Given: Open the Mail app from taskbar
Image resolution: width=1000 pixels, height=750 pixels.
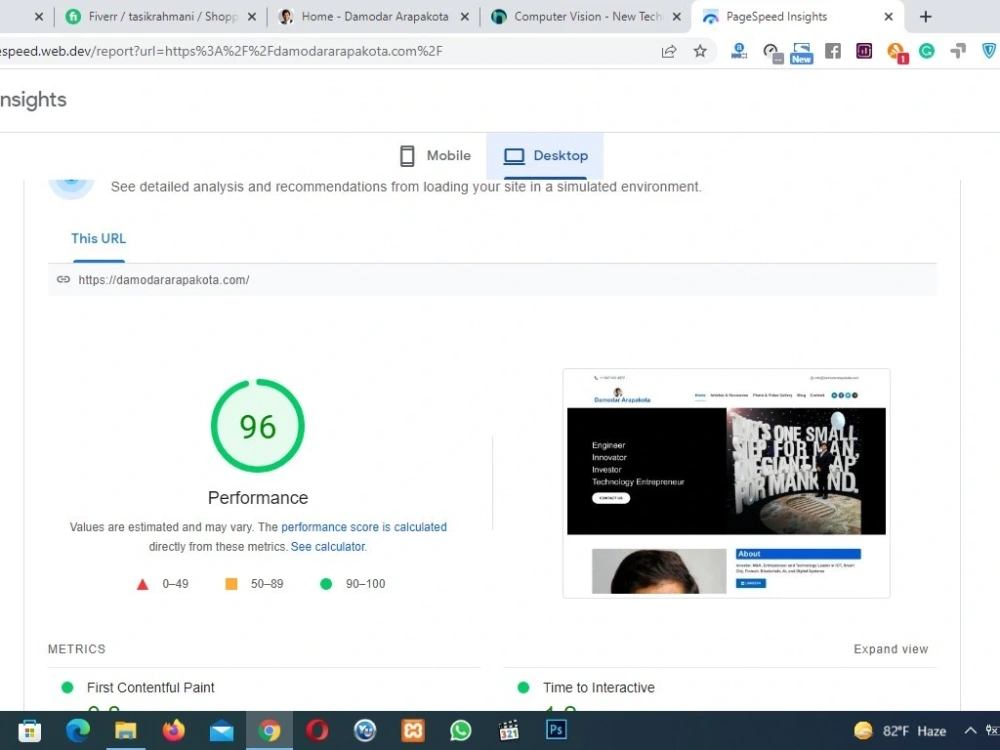Looking at the screenshot, I should [221, 731].
